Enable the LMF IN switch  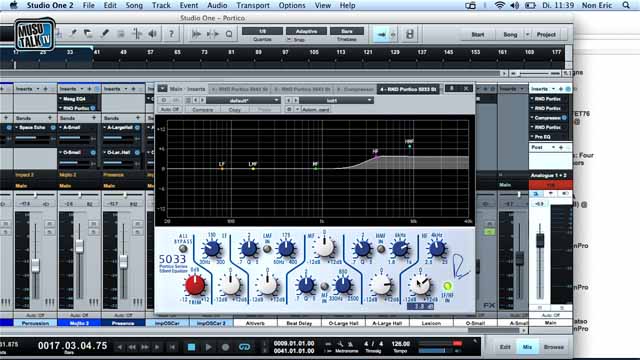267,249
